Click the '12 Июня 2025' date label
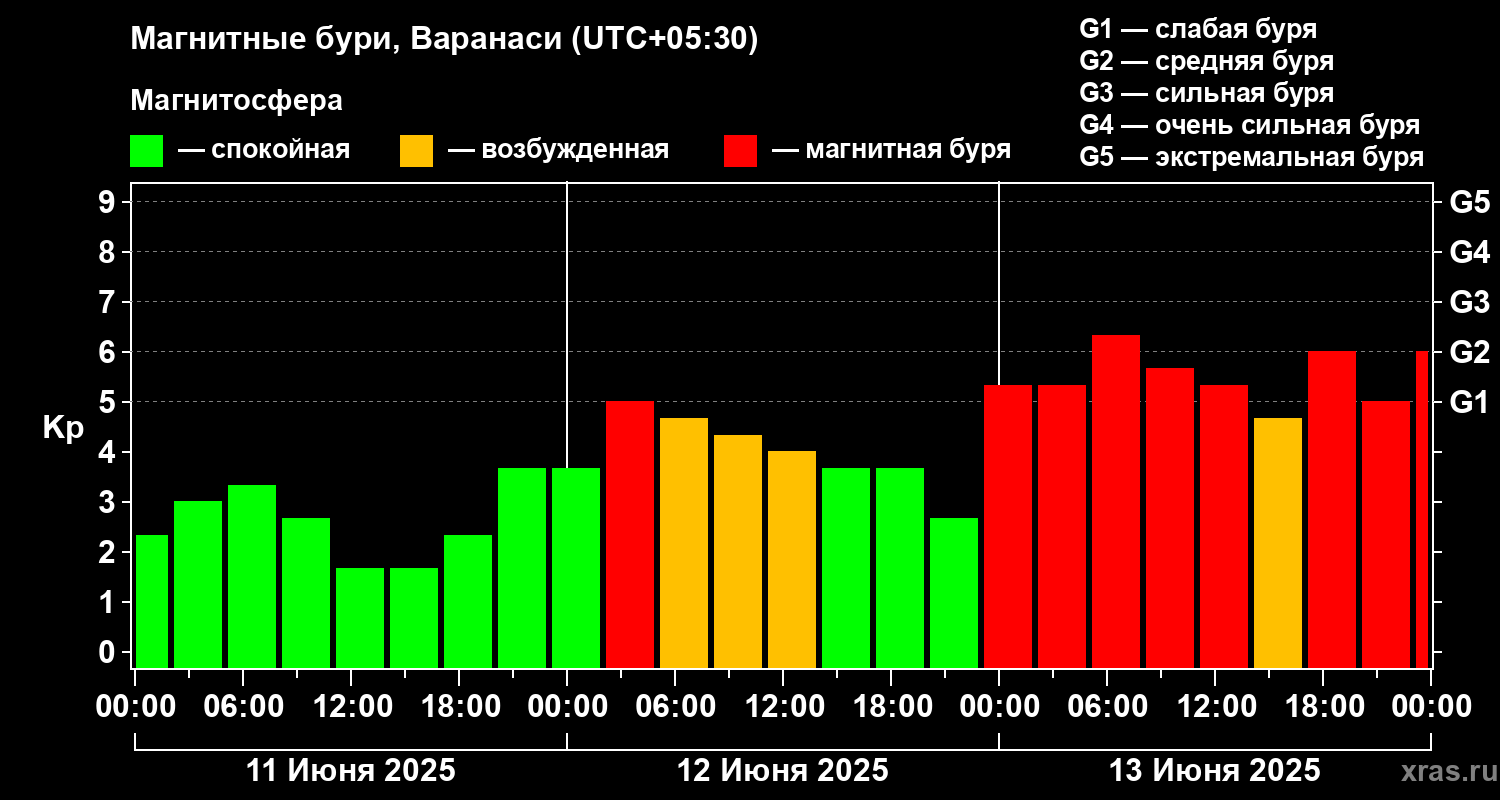 783,771
